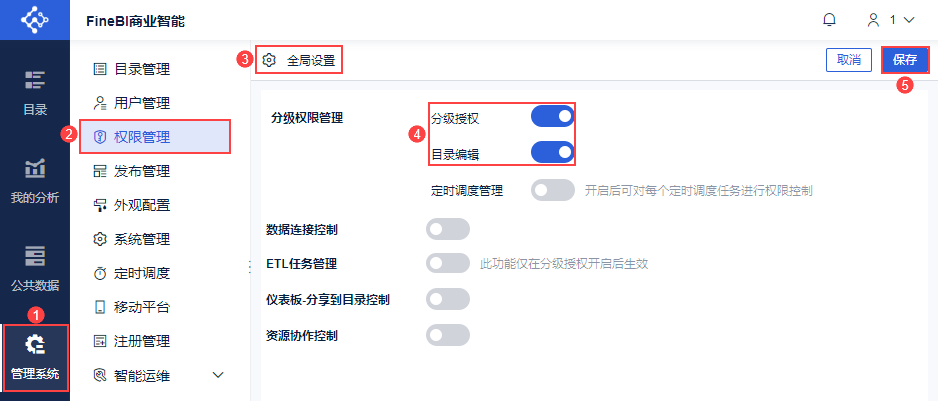The height and width of the screenshot is (401, 938).
Task: Click the 定时调度 clock icon
Action: pyautogui.click(x=100, y=273)
